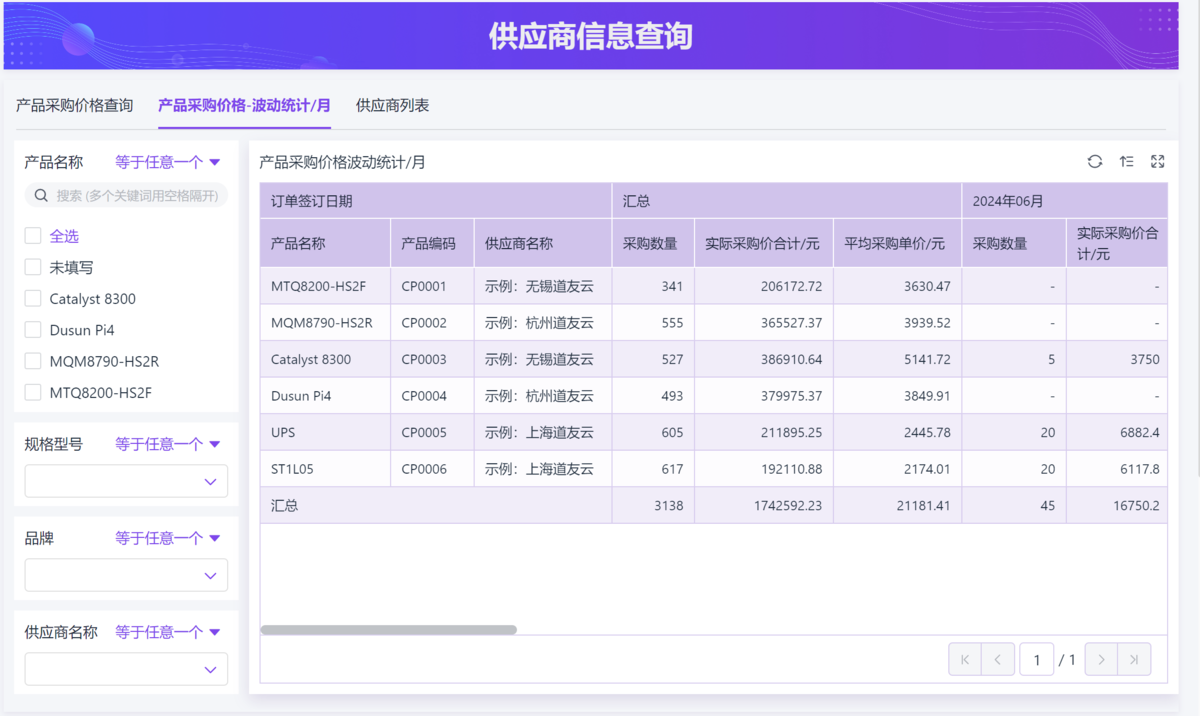Open the 供应商列表 tab
The width and height of the screenshot is (1200, 716).
(x=392, y=105)
